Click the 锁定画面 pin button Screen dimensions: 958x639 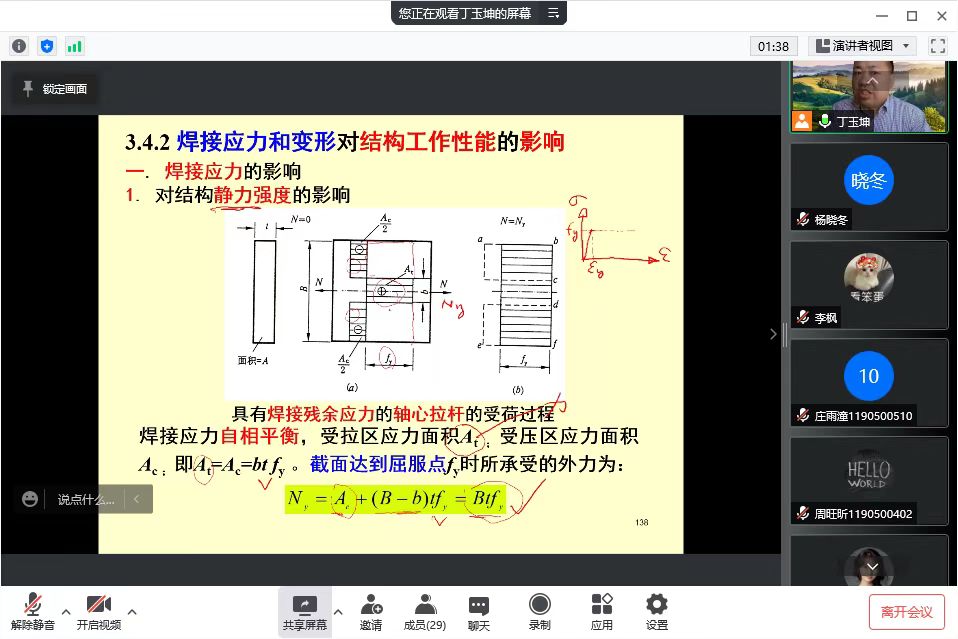(55, 89)
